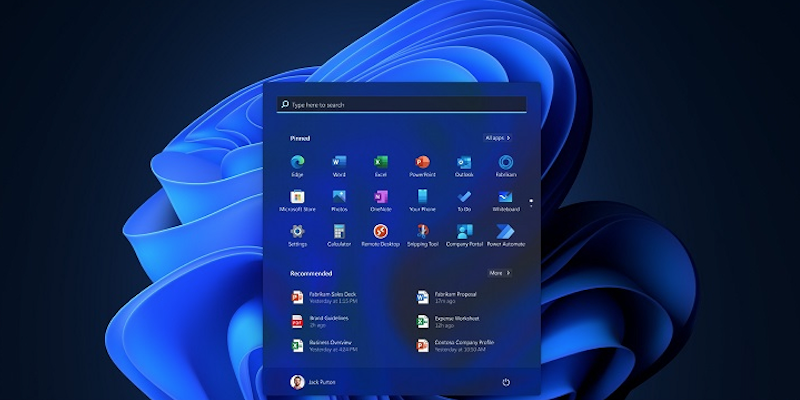The width and height of the screenshot is (800, 400).
Task: Open the Fabrikam Proposal document
Action: tap(446, 297)
